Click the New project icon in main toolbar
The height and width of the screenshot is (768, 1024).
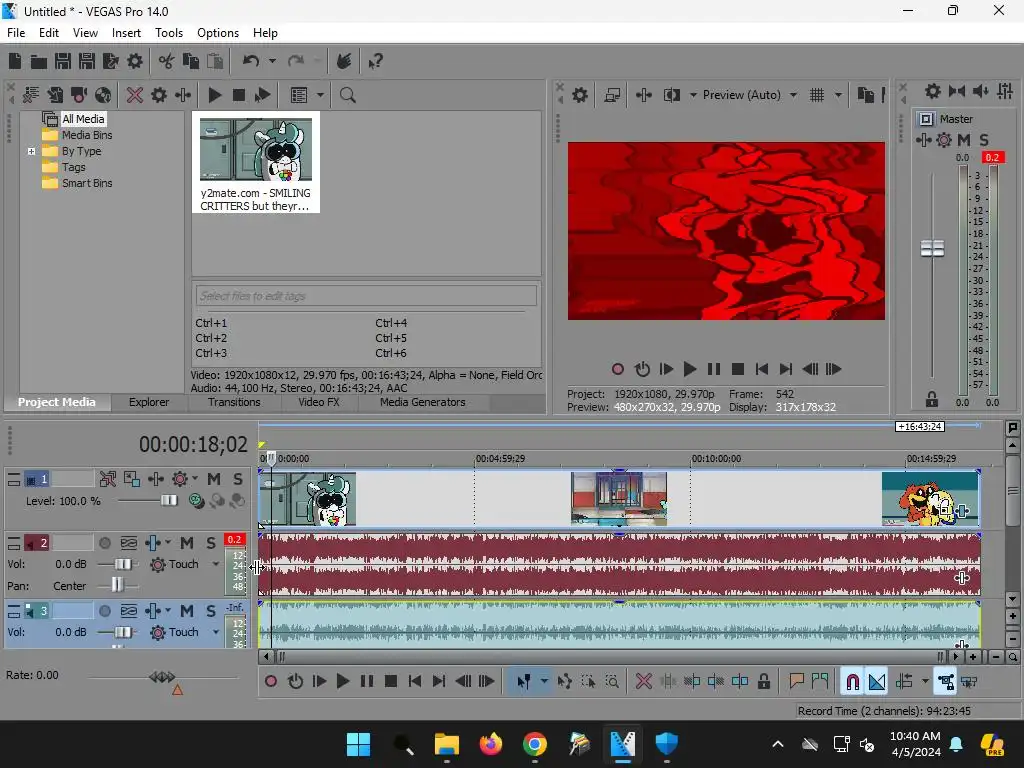(15, 61)
